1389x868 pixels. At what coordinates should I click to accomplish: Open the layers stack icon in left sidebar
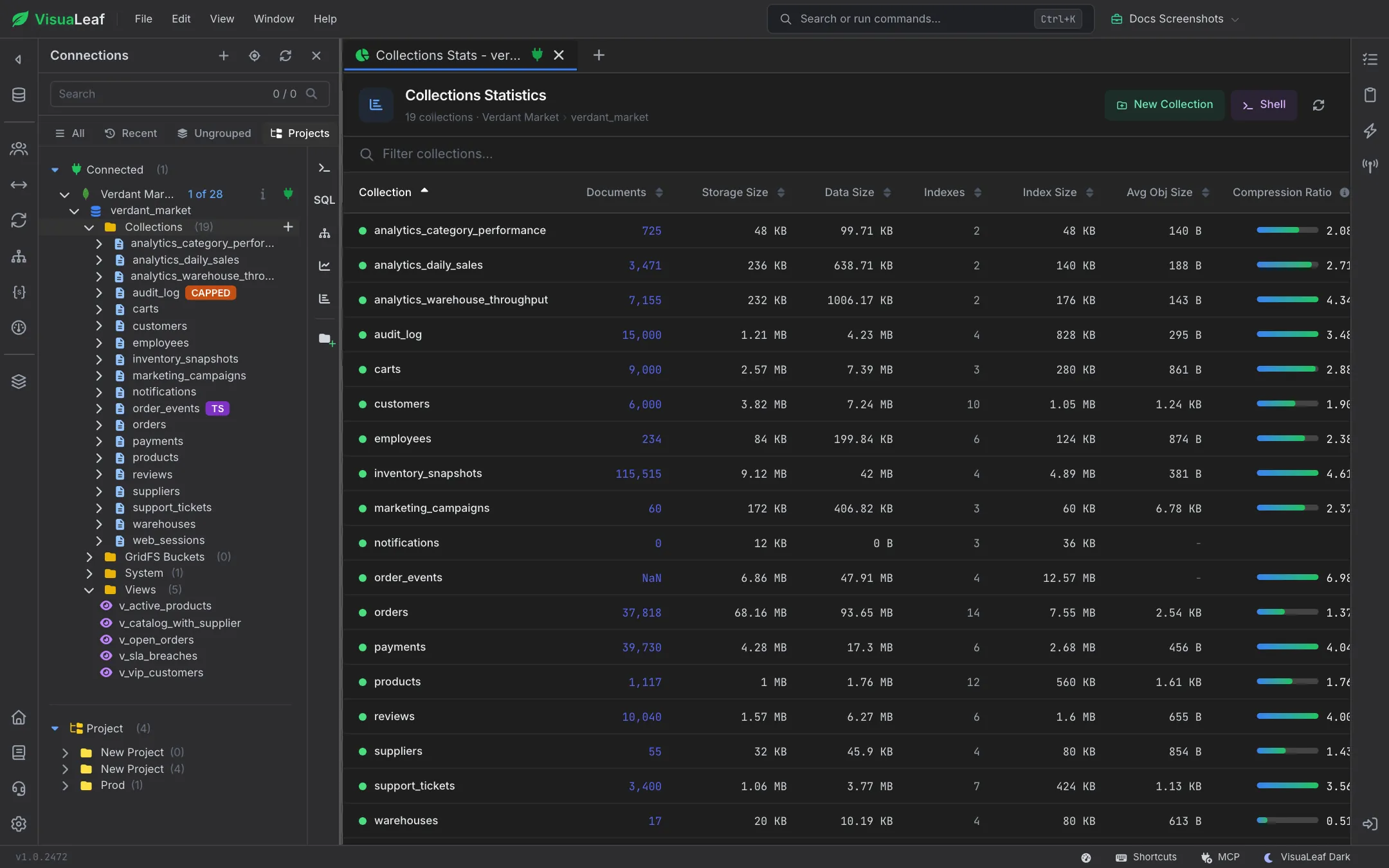[x=19, y=381]
